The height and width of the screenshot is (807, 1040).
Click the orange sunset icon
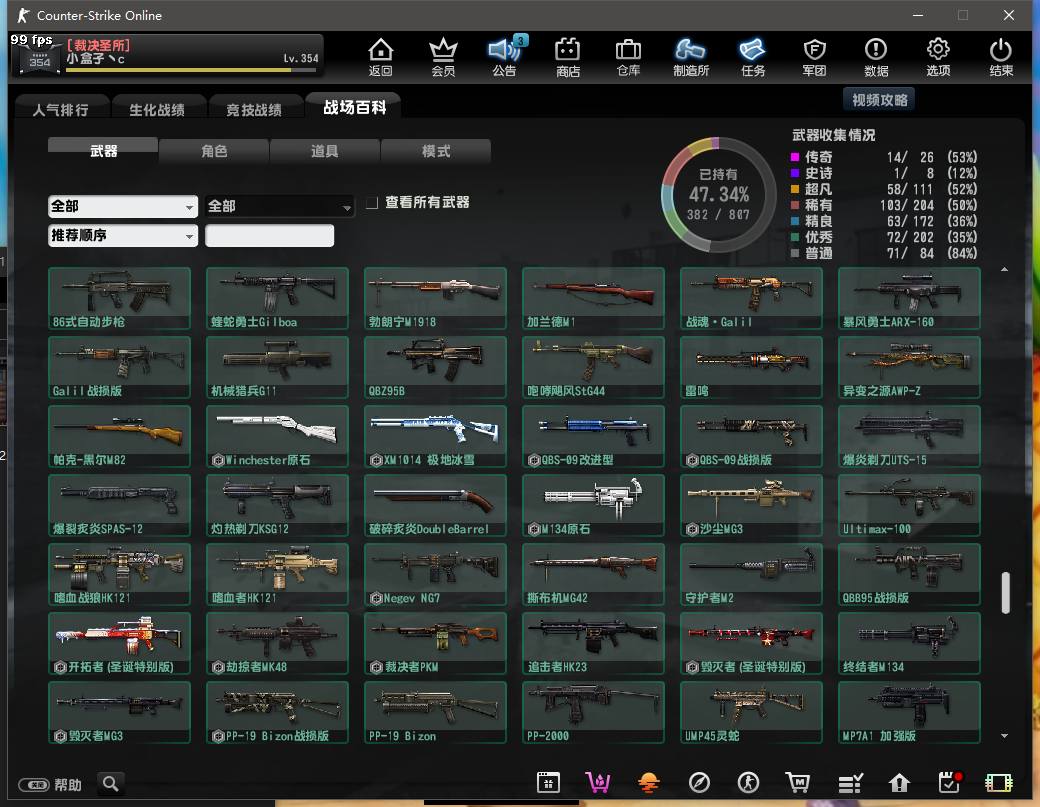(649, 783)
